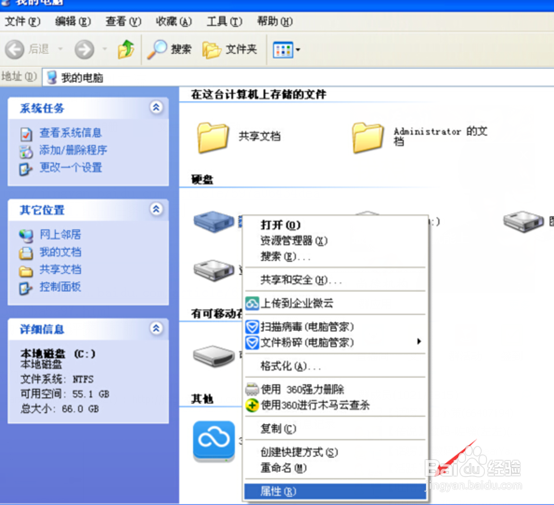Toggle the Folders (文件夹) toolbar button
554x505 pixels.
[229, 49]
